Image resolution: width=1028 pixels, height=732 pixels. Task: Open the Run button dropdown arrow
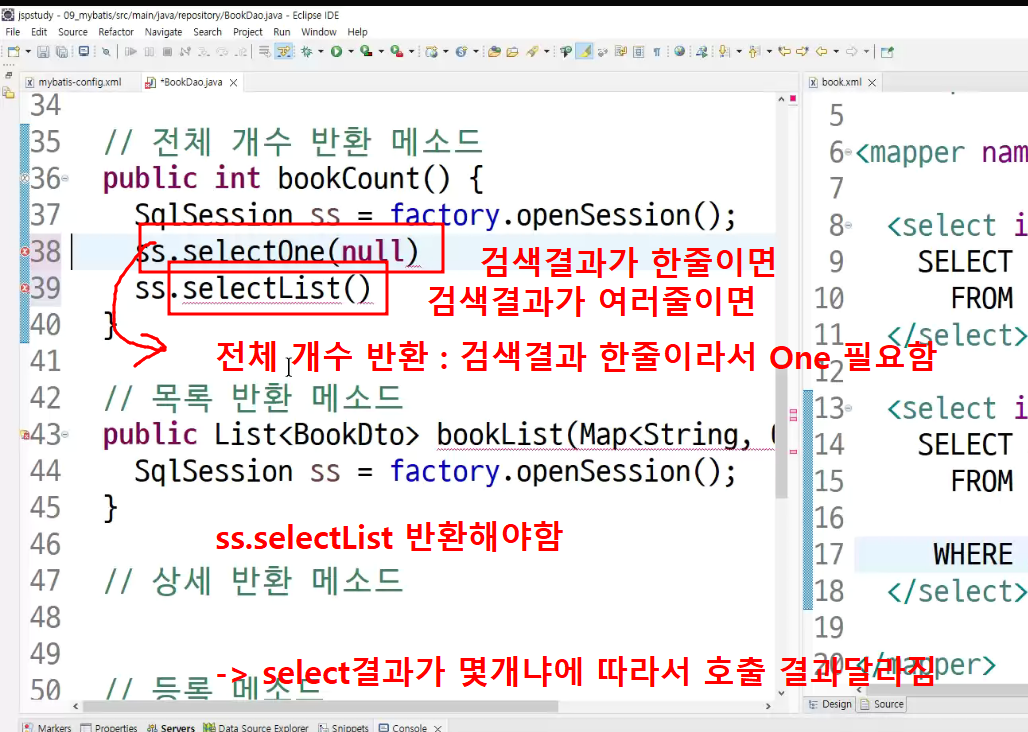(350, 52)
